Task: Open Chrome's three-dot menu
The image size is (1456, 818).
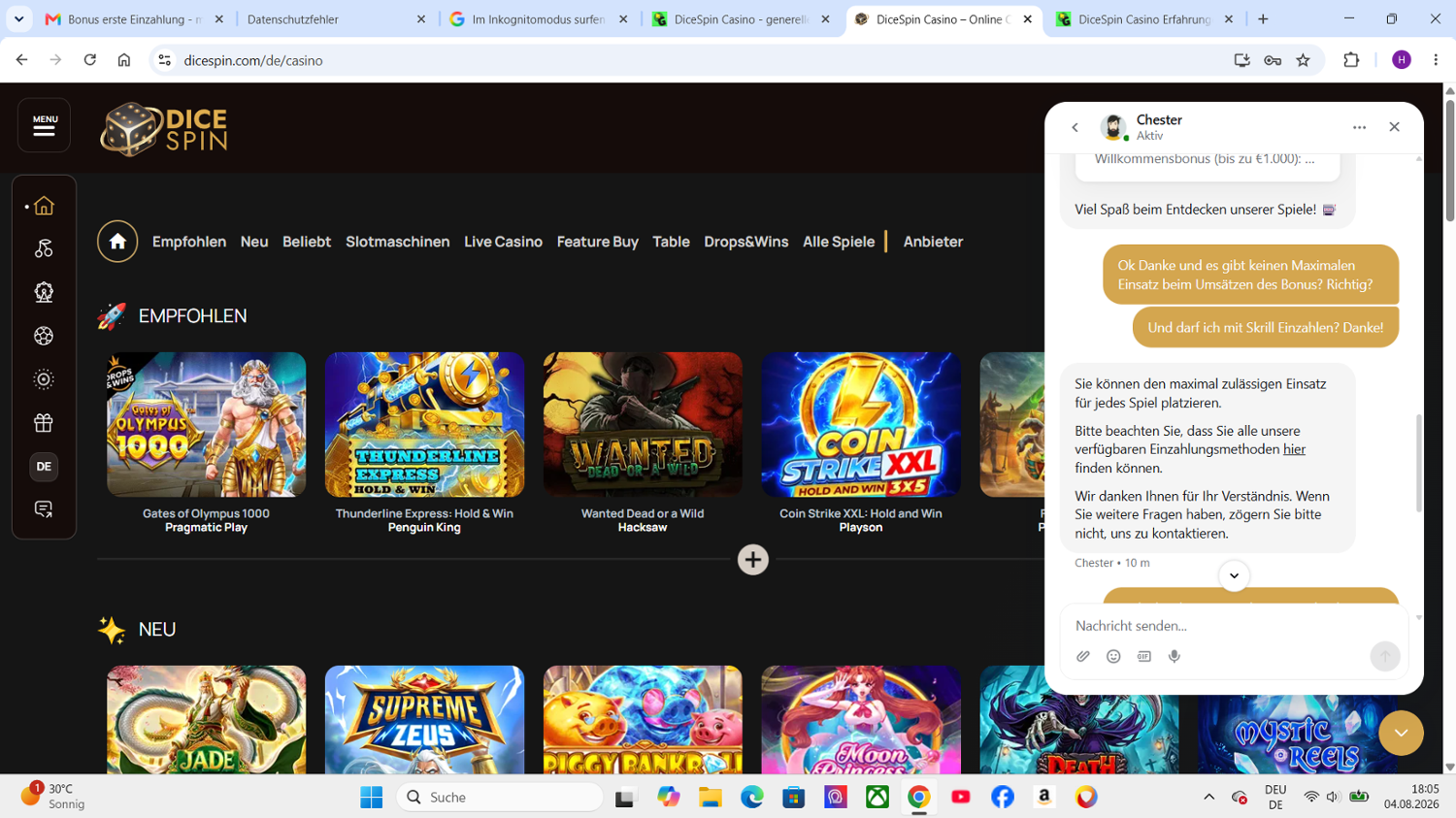Action: 1436,60
